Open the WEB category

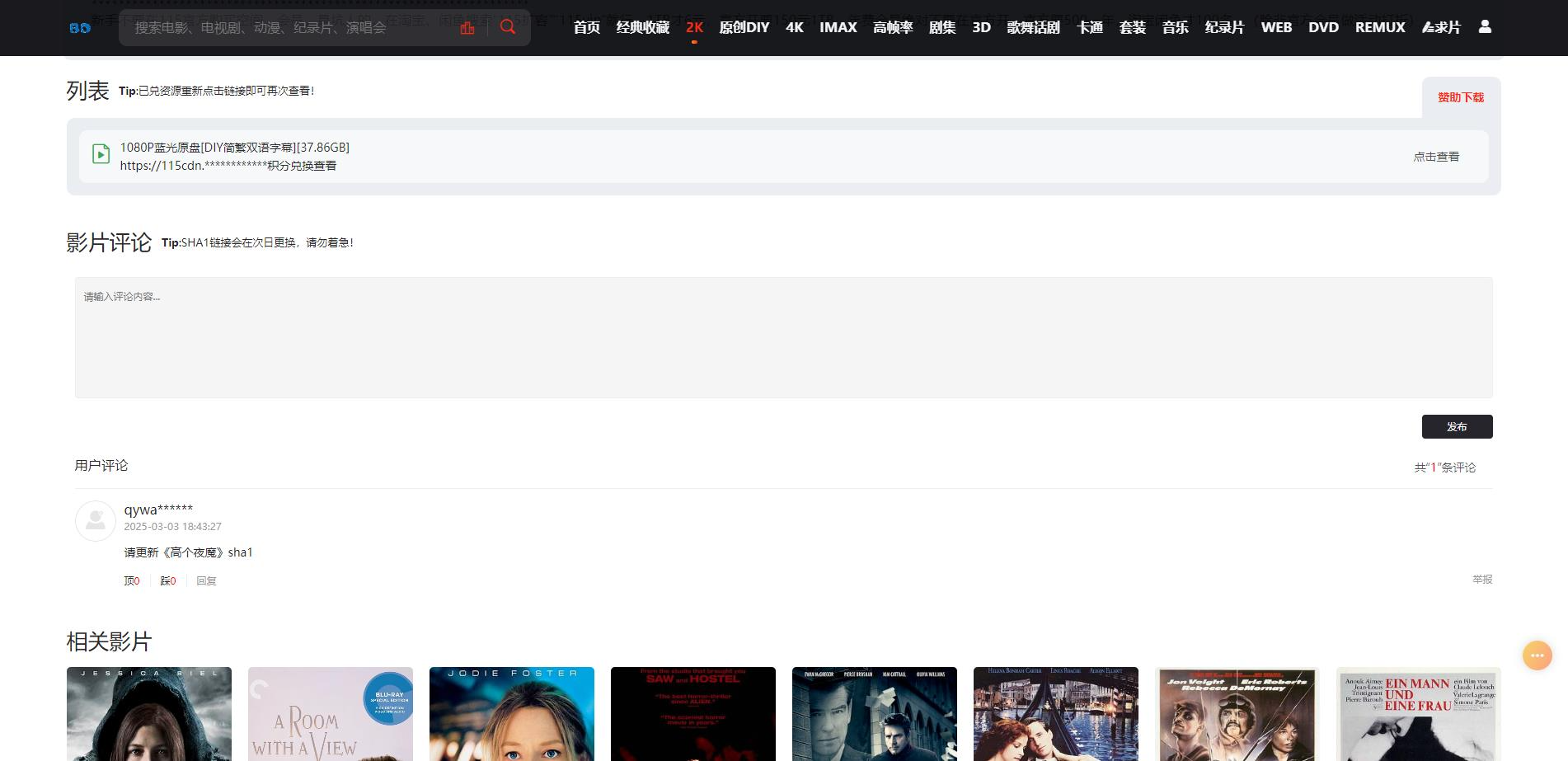pos(1276,27)
